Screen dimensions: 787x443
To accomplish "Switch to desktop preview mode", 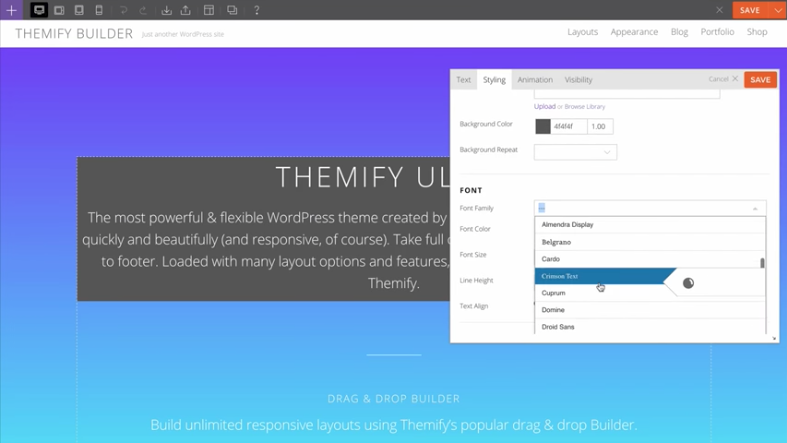I will click(39, 10).
